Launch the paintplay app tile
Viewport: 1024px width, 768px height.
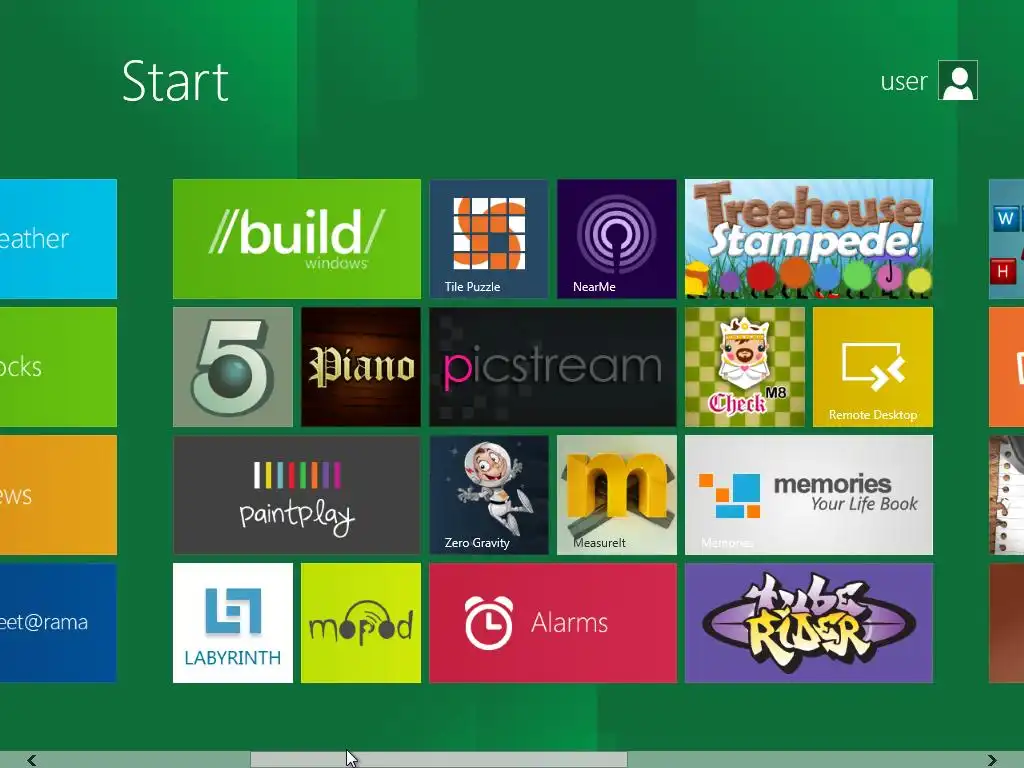coord(296,494)
